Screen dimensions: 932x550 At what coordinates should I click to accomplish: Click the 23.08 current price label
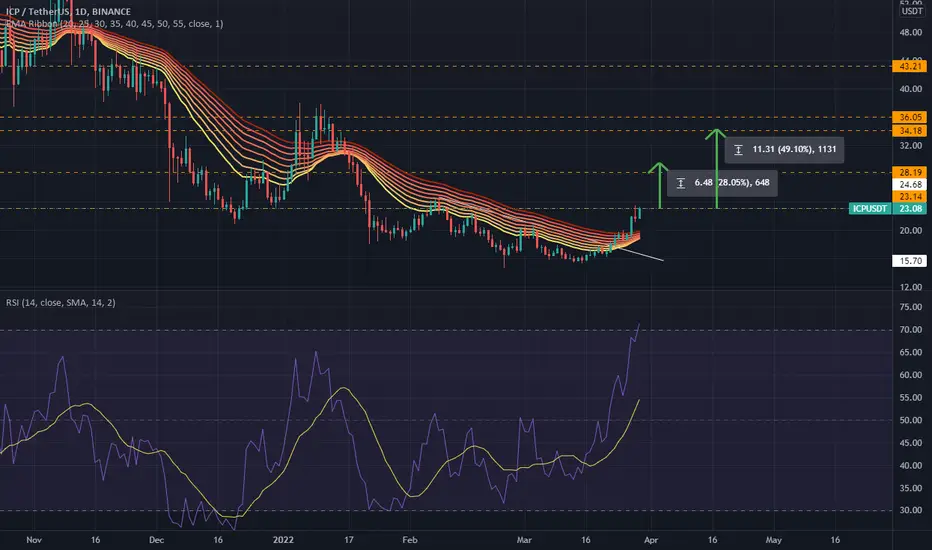(909, 209)
